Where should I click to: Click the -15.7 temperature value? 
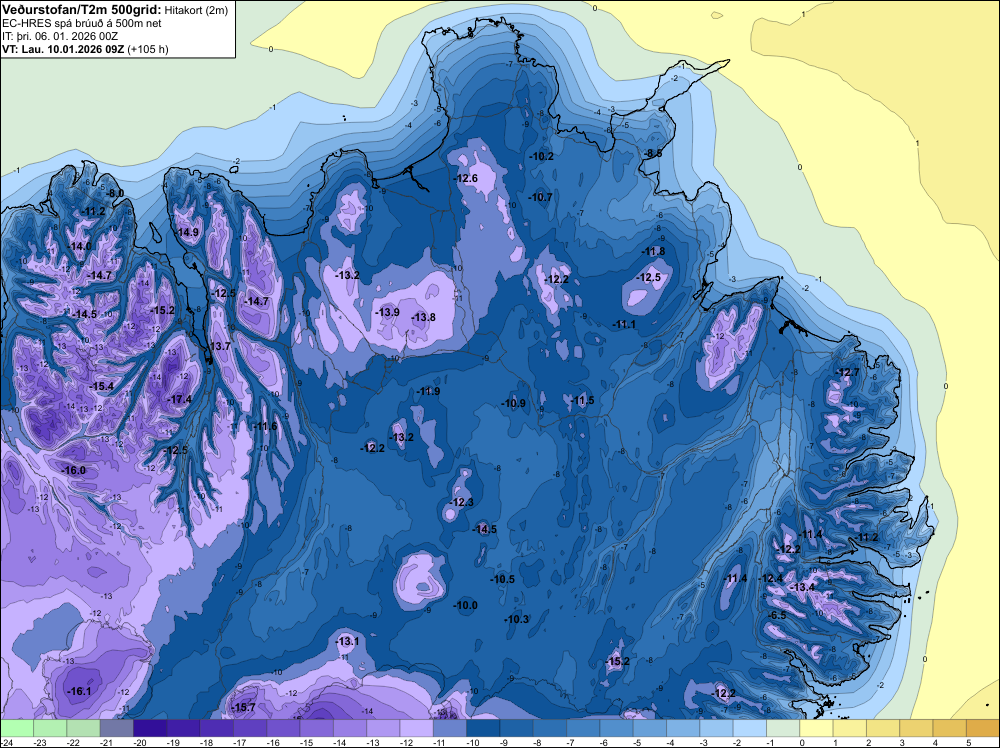pos(243,708)
